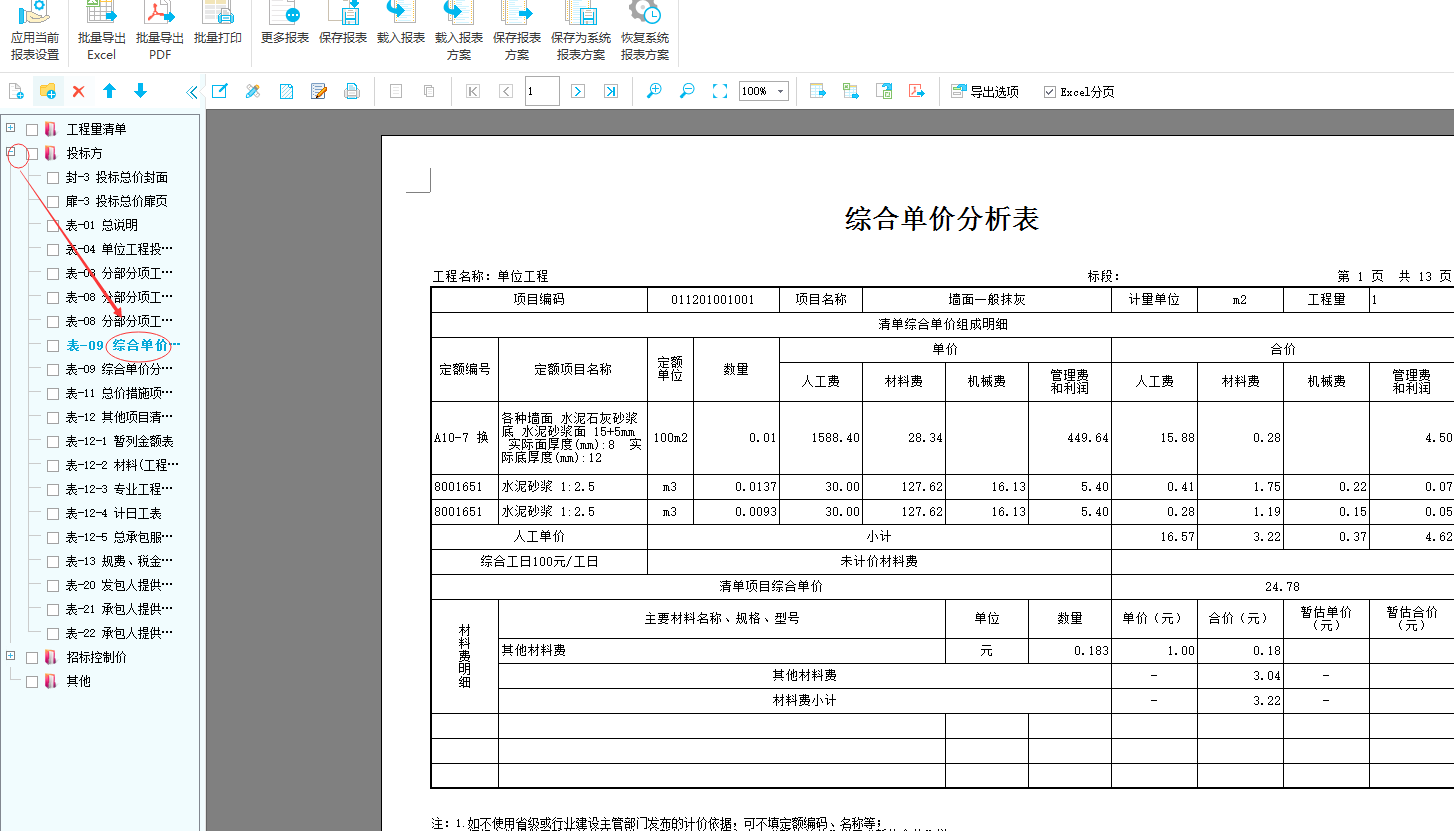Click the 应用当前报表设置 ribbon button
1454x831 pixels.
pos(35,32)
